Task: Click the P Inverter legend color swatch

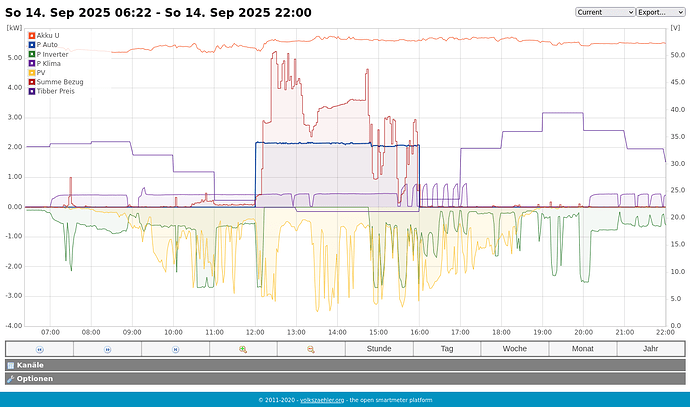Action: point(32,54)
